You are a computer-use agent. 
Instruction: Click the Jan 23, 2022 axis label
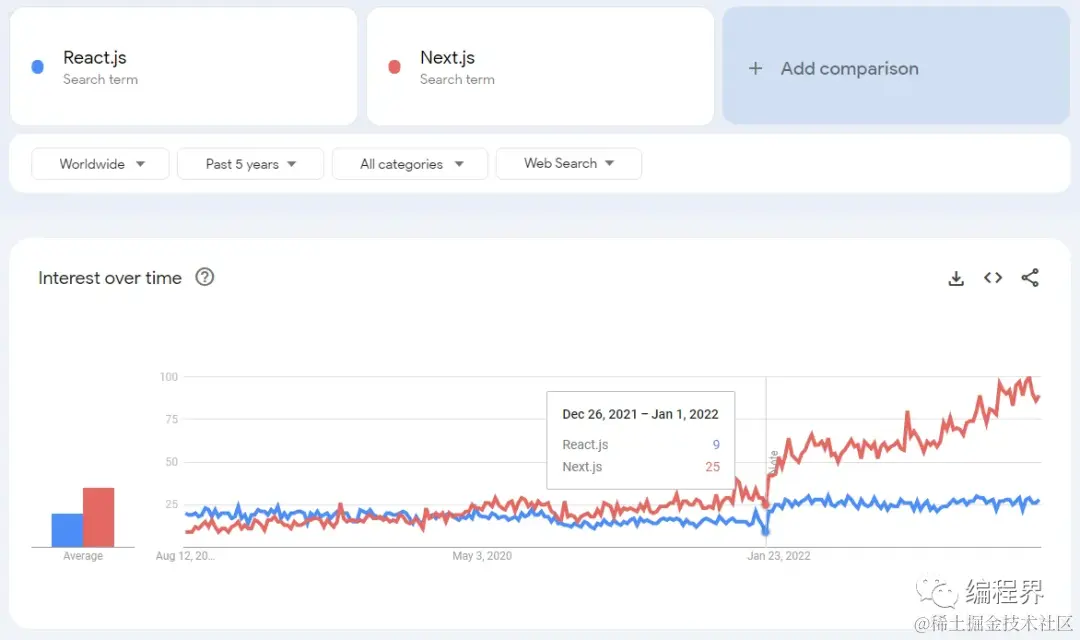[x=779, y=556]
